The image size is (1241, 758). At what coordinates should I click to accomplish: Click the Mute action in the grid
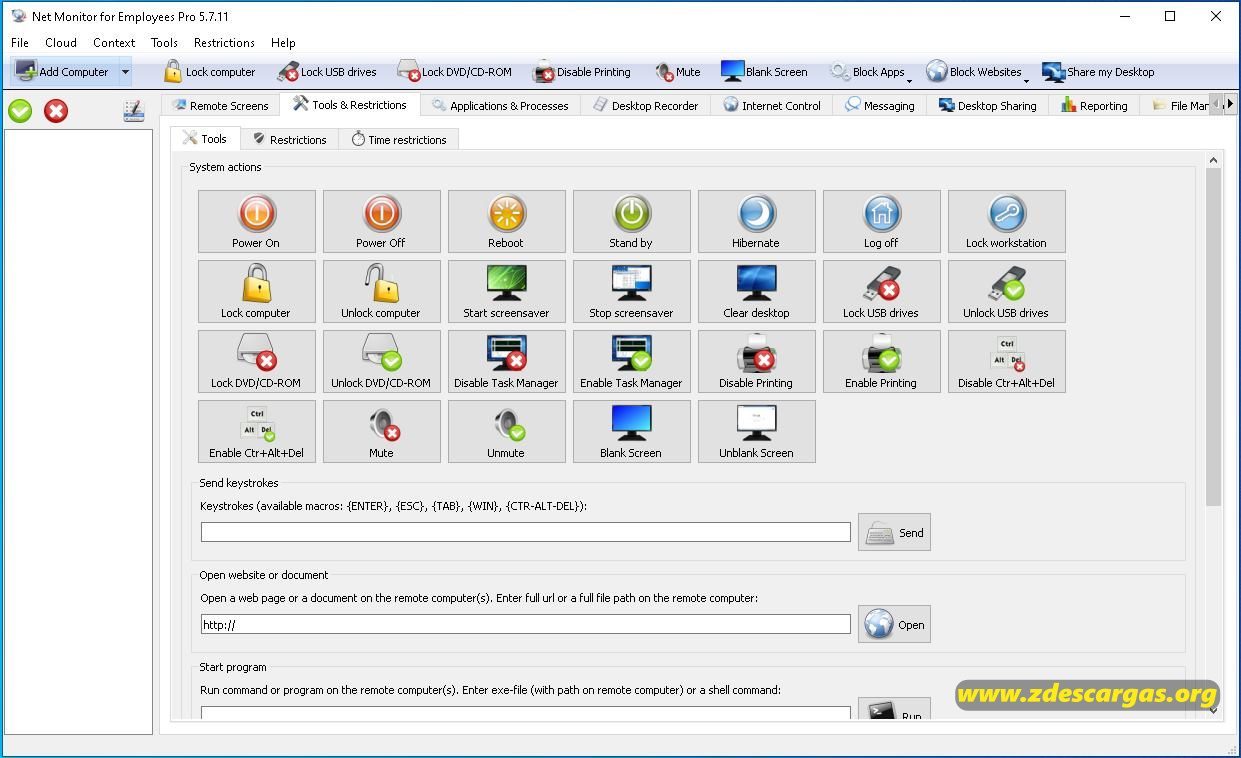[x=381, y=431]
